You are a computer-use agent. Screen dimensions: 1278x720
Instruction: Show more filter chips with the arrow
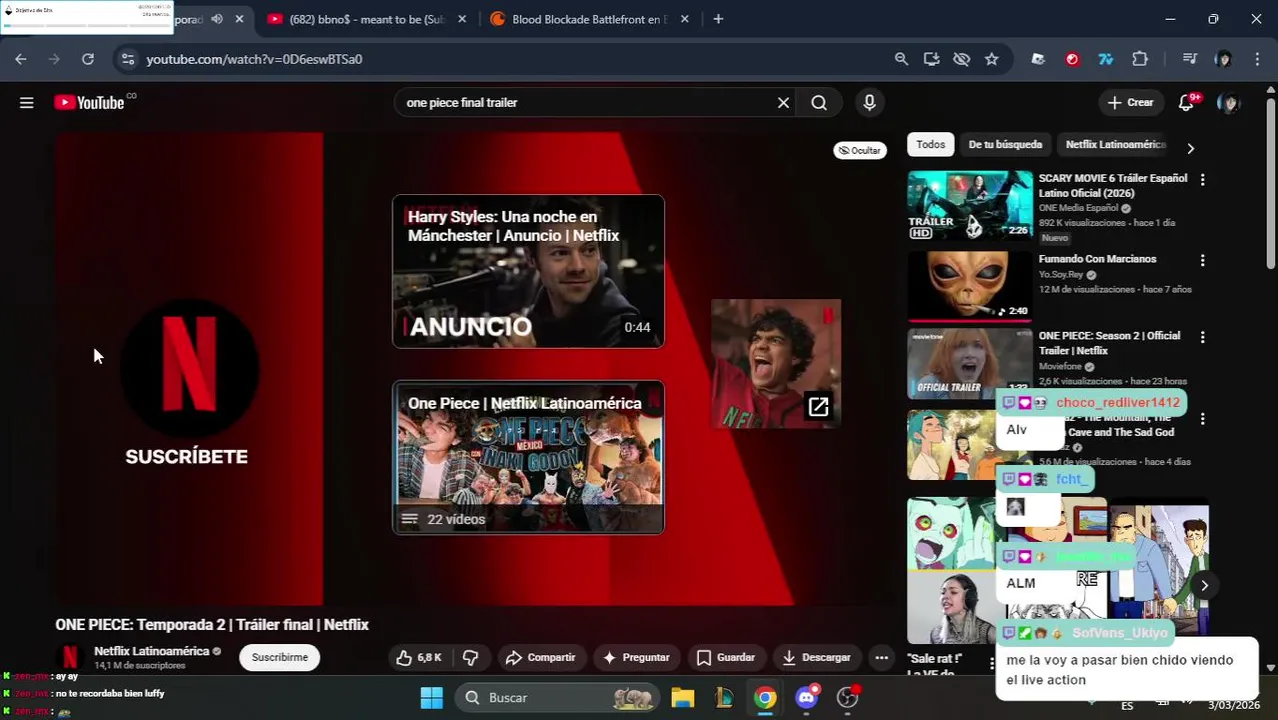pos(1190,148)
